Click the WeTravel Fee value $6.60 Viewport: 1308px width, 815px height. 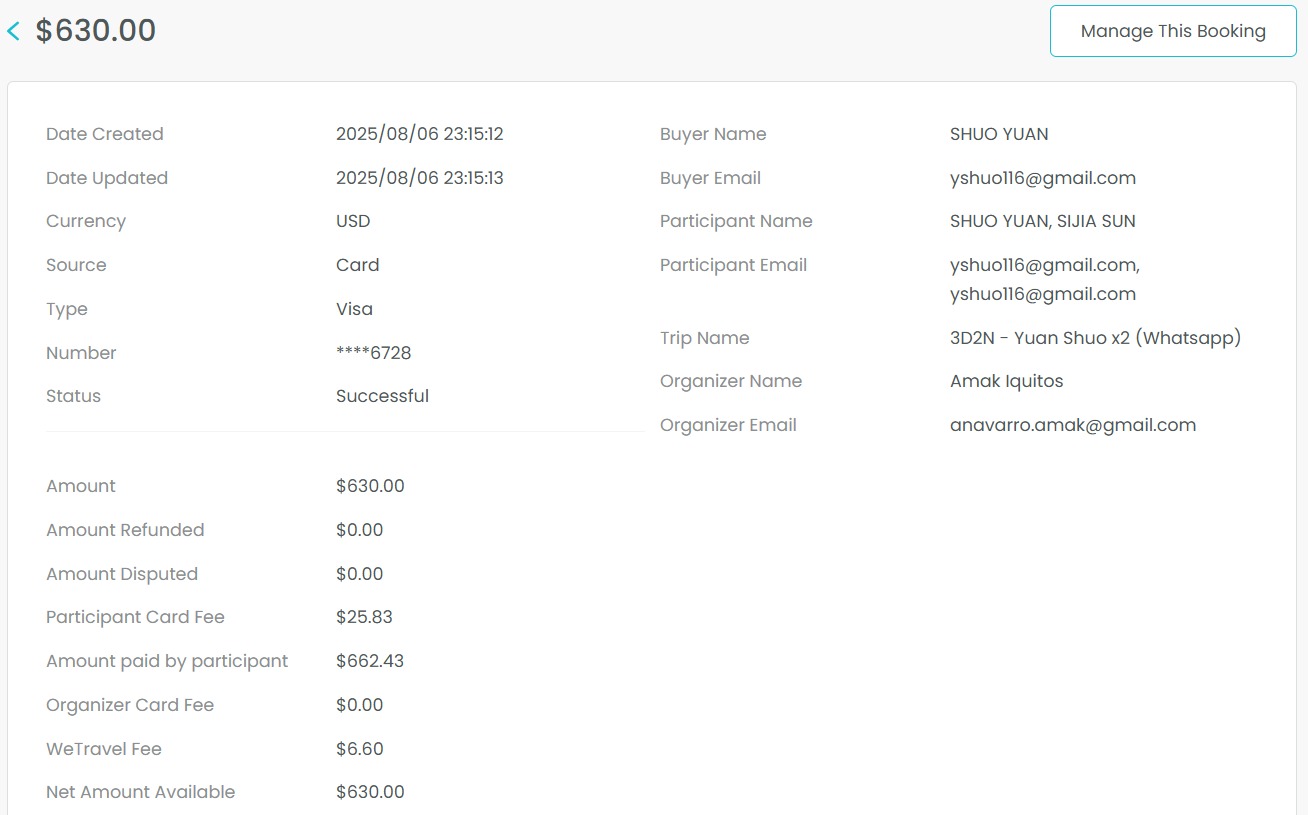[x=359, y=749]
